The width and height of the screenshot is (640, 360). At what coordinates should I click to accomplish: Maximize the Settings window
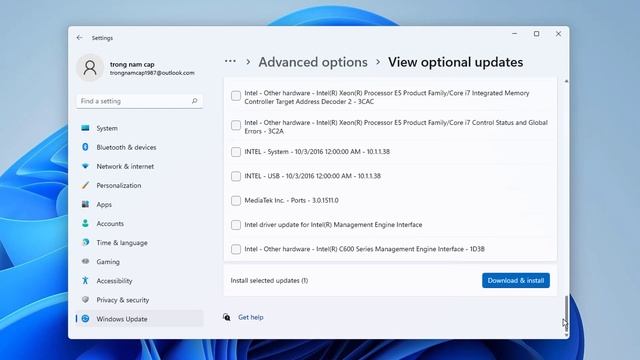click(x=536, y=34)
